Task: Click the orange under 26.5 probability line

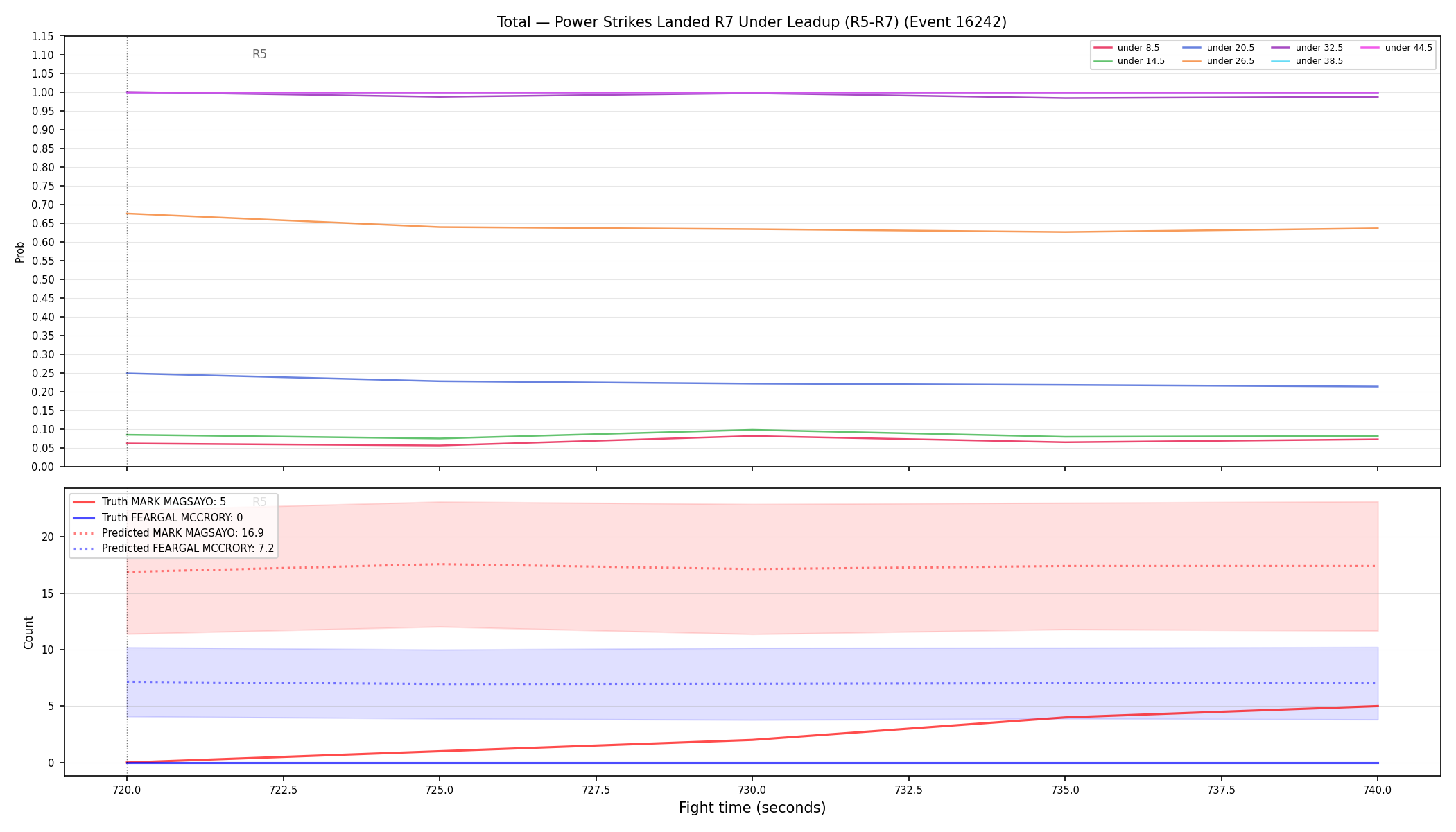Action: pos(752,229)
